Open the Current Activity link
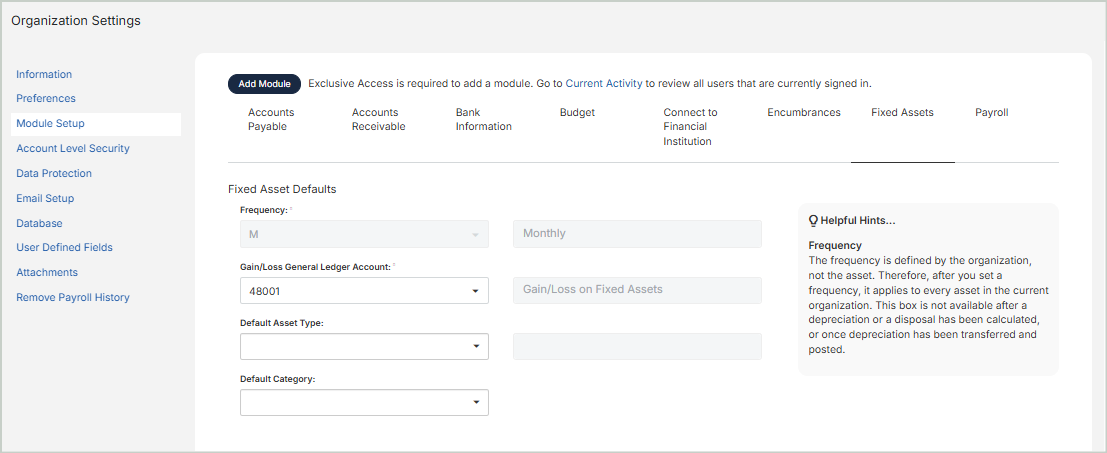 [603, 84]
